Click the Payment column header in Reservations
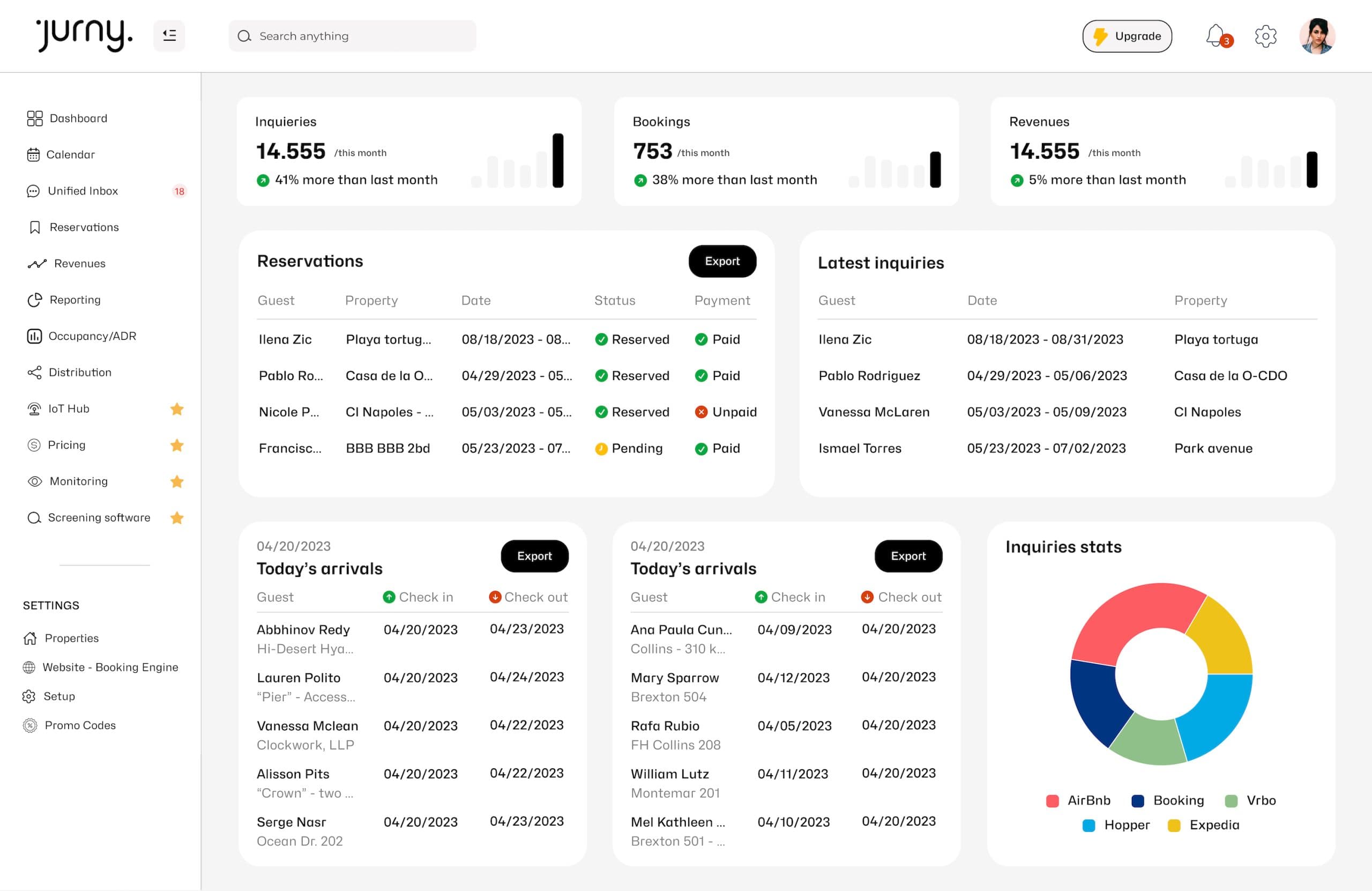Image resolution: width=1372 pixels, height=891 pixels. tap(722, 300)
